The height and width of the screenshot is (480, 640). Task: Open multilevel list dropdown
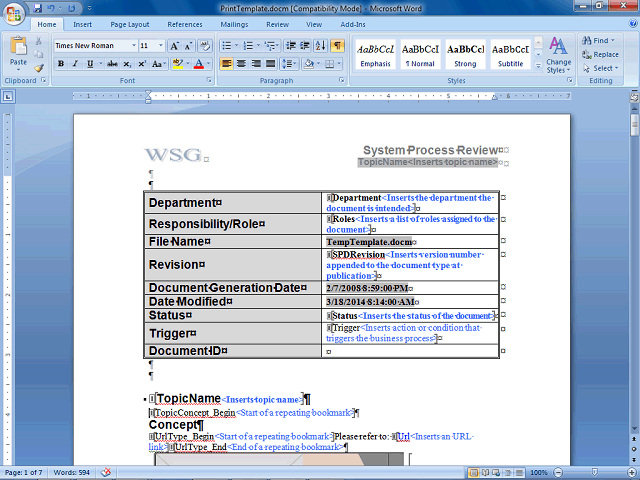[x=278, y=45]
